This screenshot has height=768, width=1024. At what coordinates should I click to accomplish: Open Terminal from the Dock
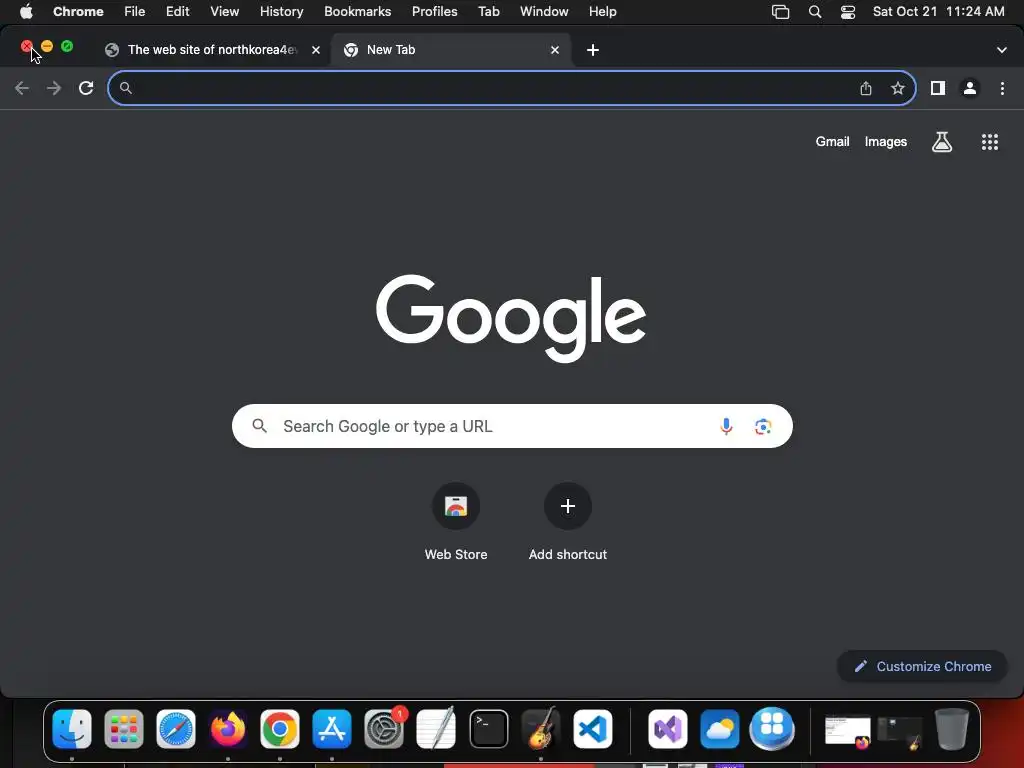pos(488,729)
